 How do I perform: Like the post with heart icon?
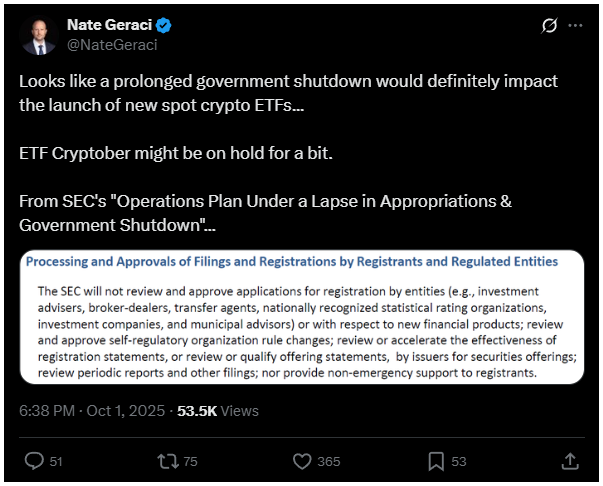coord(303,461)
